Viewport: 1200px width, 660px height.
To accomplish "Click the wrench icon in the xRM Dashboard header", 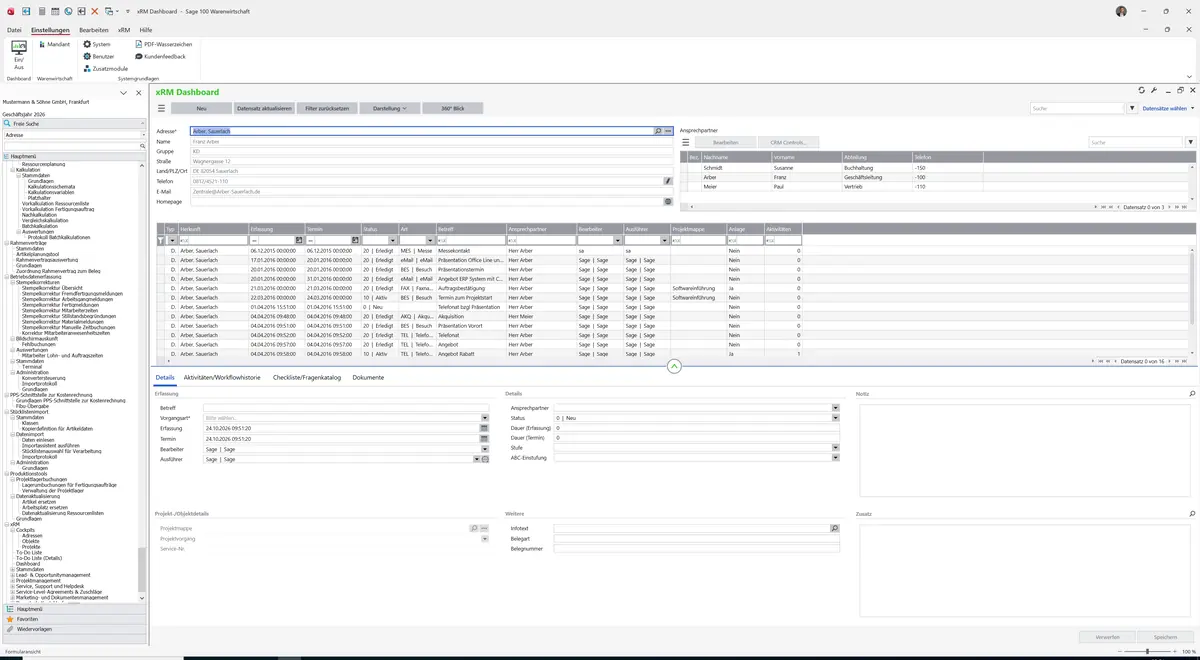I will click(x=1154, y=90).
